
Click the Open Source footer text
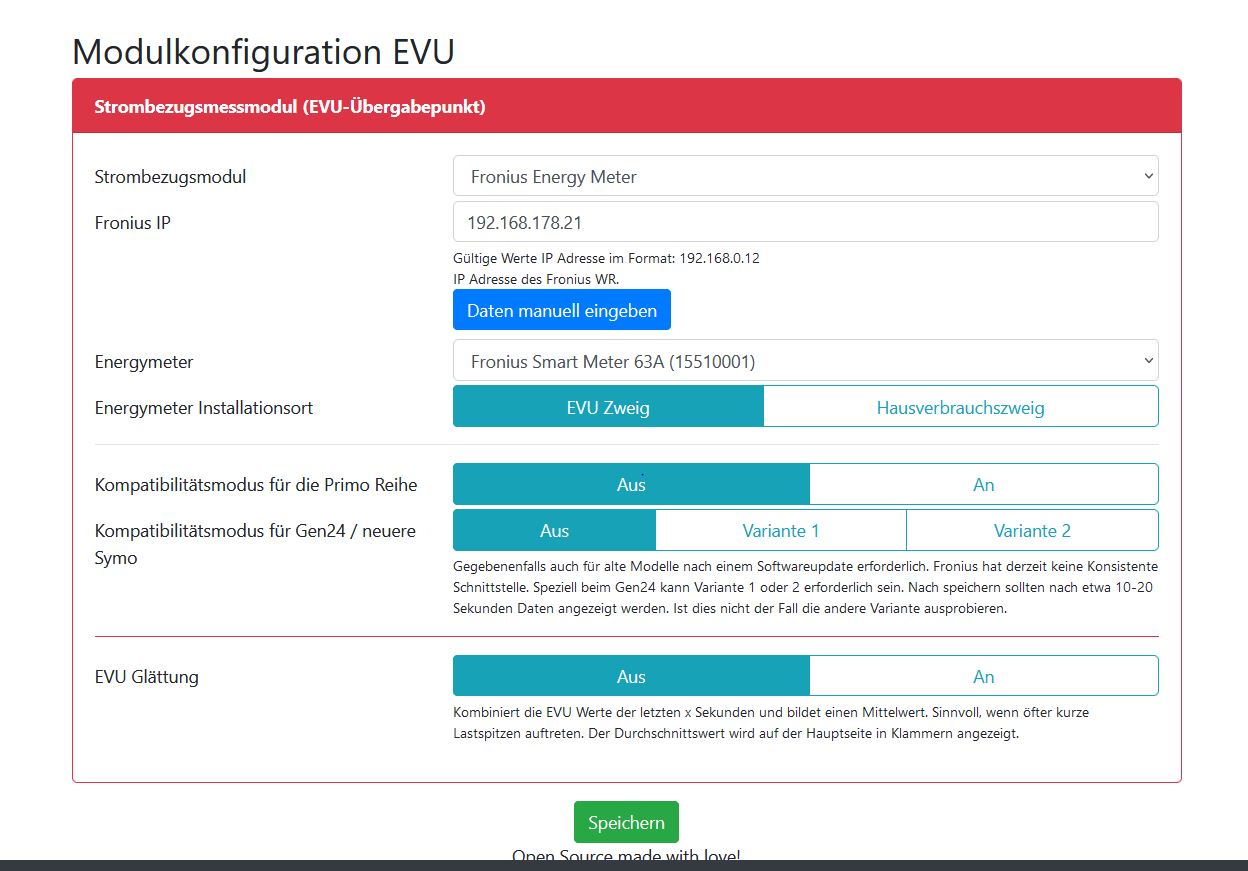point(626,856)
